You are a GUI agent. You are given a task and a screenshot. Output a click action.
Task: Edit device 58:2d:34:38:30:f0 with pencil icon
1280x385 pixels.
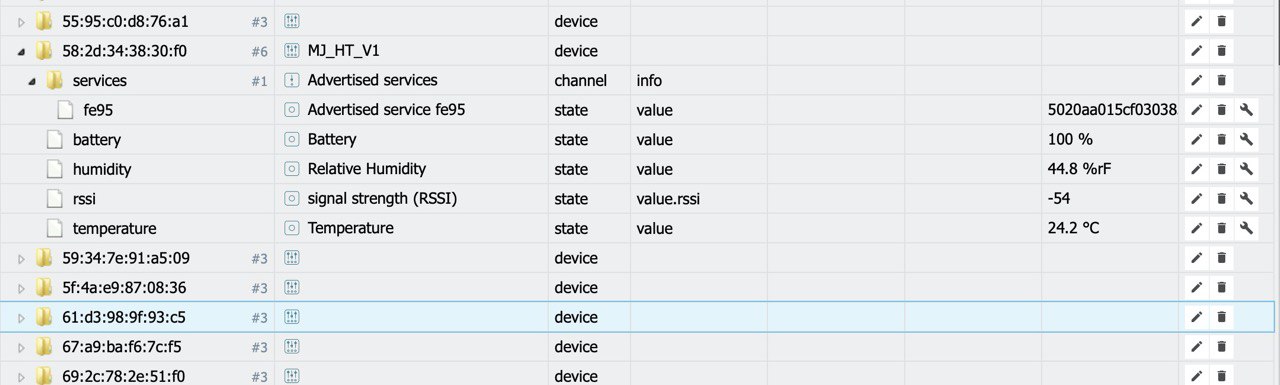(x=1196, y=51)
